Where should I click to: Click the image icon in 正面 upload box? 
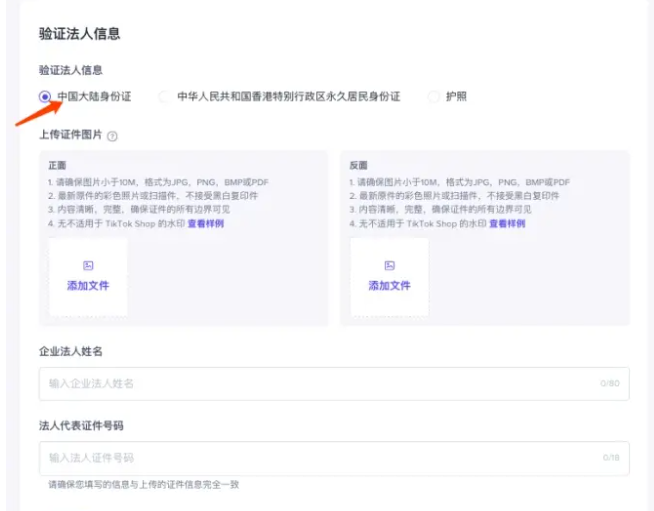(88, 266)
